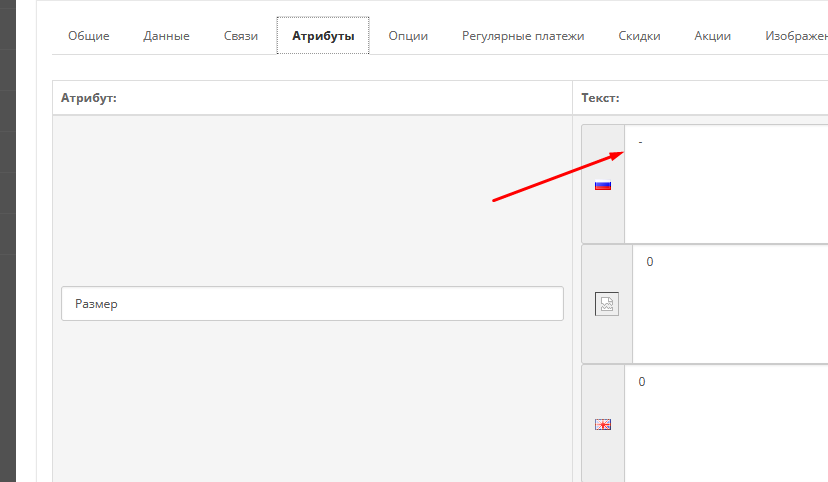
Task: Select the Атрибуты tab
Action: pos(323,36)
